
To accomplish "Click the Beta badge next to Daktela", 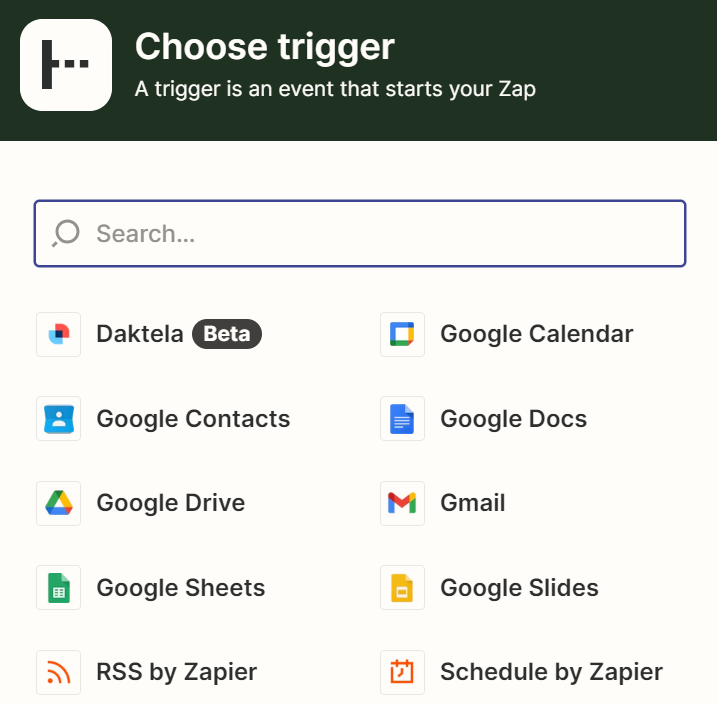I will [x=226, y=334].
